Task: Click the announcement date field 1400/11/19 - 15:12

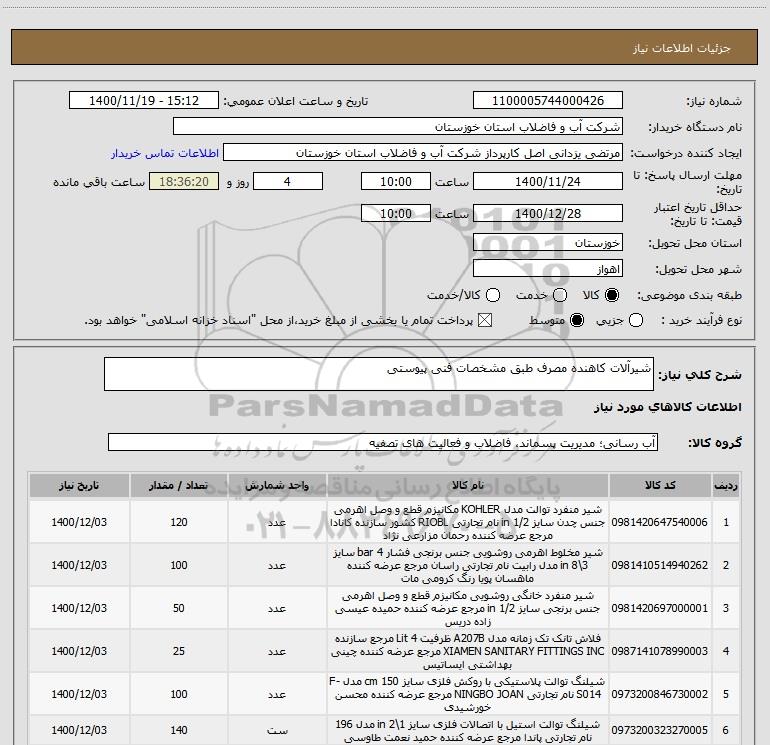Action: click(x=144, y=100)
